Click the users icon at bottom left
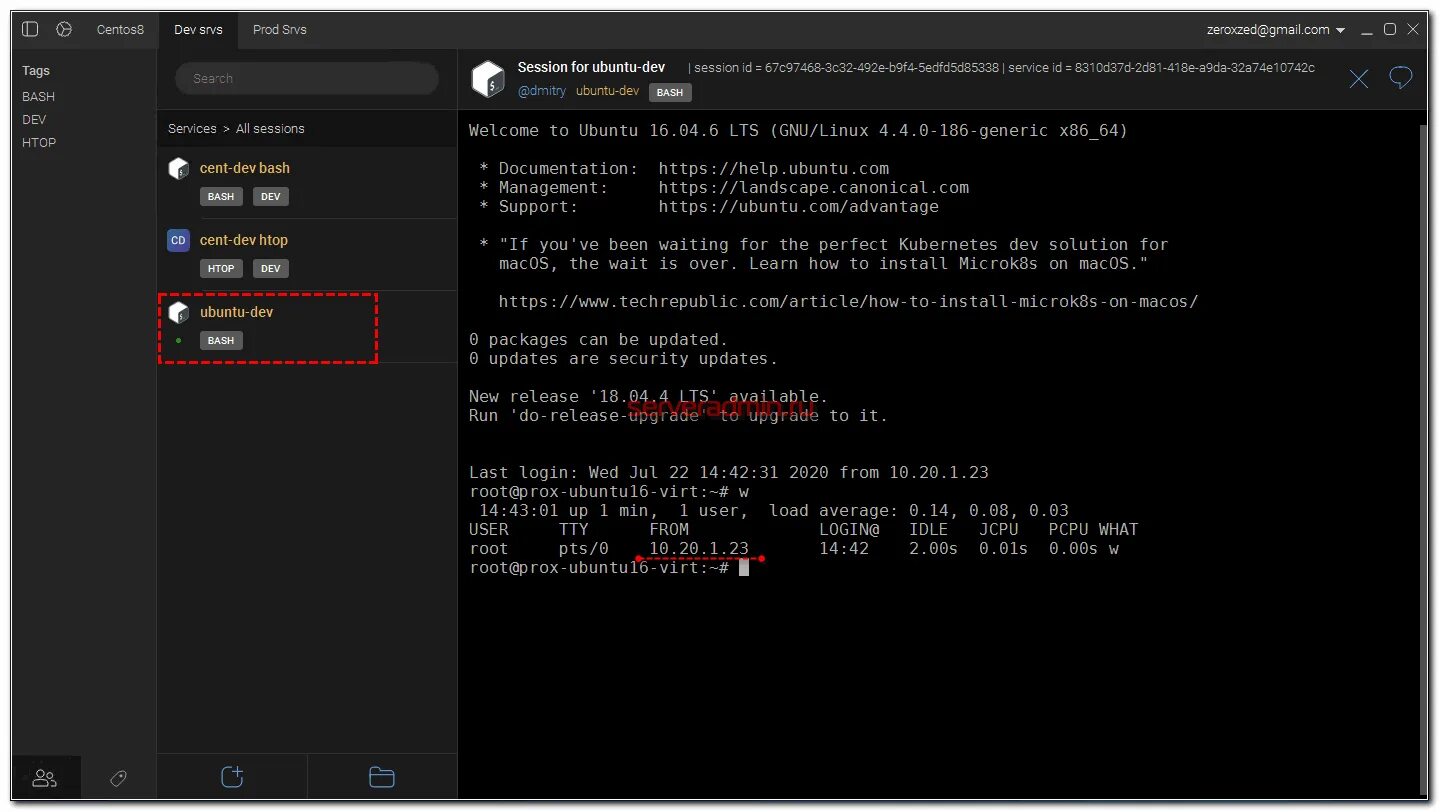 45,778
